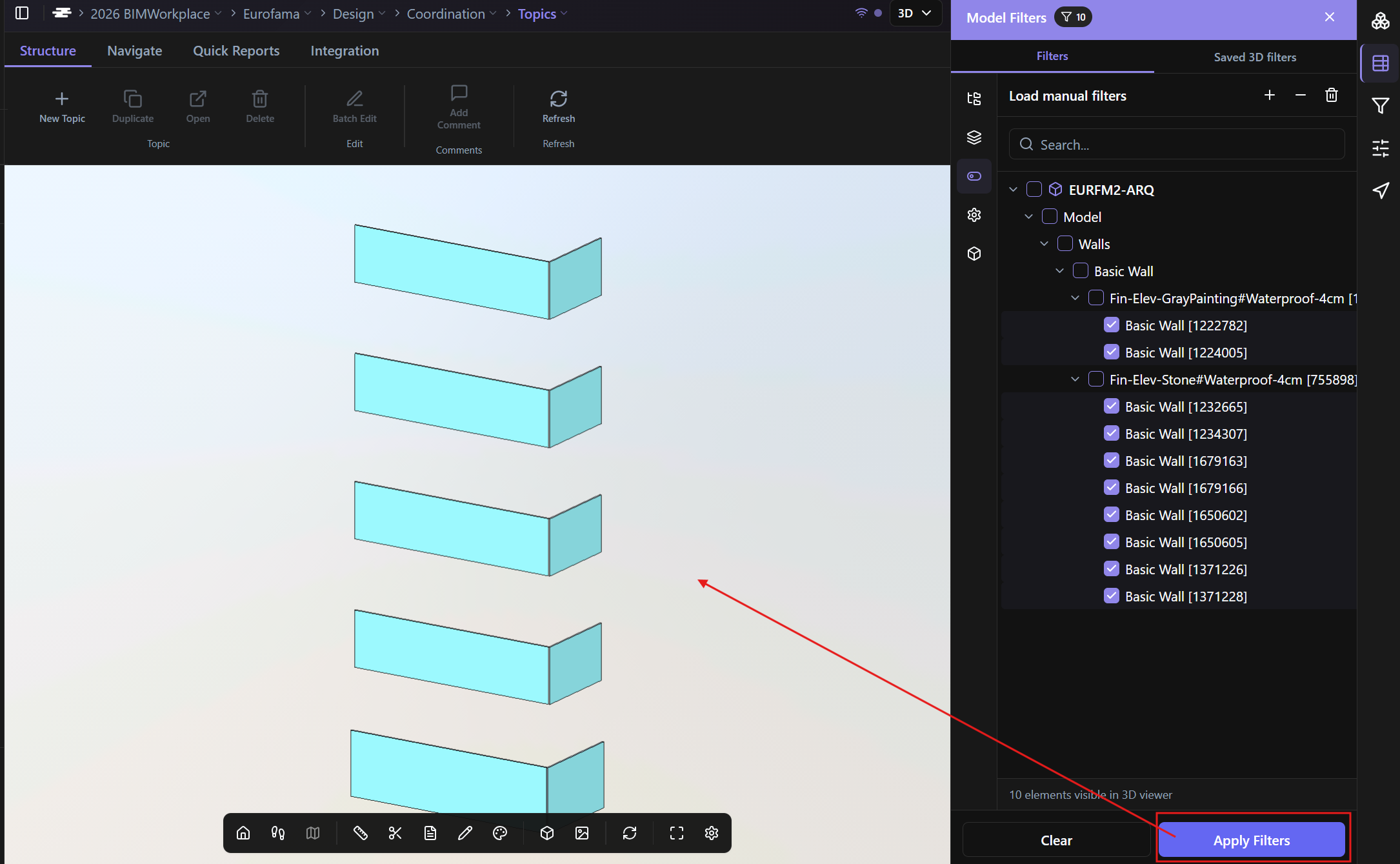Uncheck Basic Wall [1224005]

[1112, 352]
